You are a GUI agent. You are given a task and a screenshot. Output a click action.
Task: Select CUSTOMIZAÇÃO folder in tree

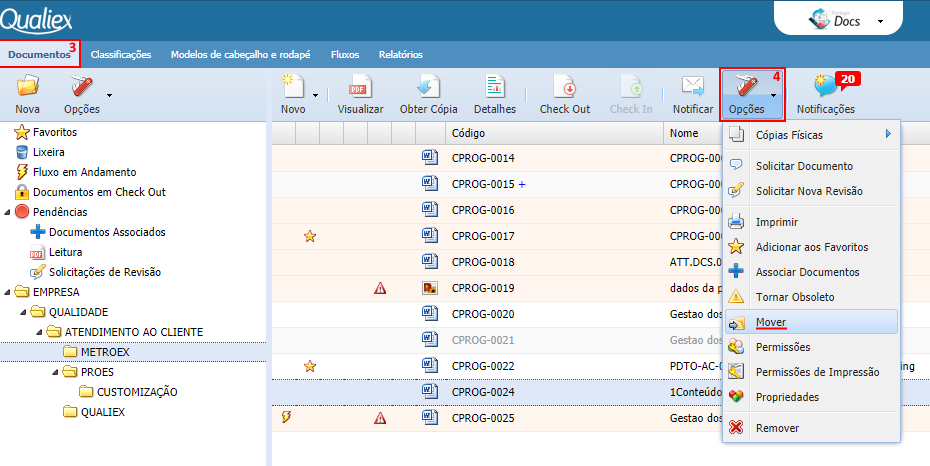128,392
